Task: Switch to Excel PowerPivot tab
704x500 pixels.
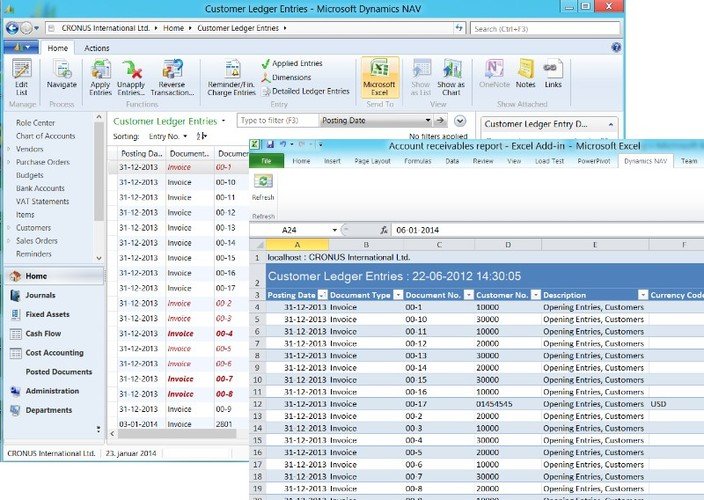Action: coord(594,161)
